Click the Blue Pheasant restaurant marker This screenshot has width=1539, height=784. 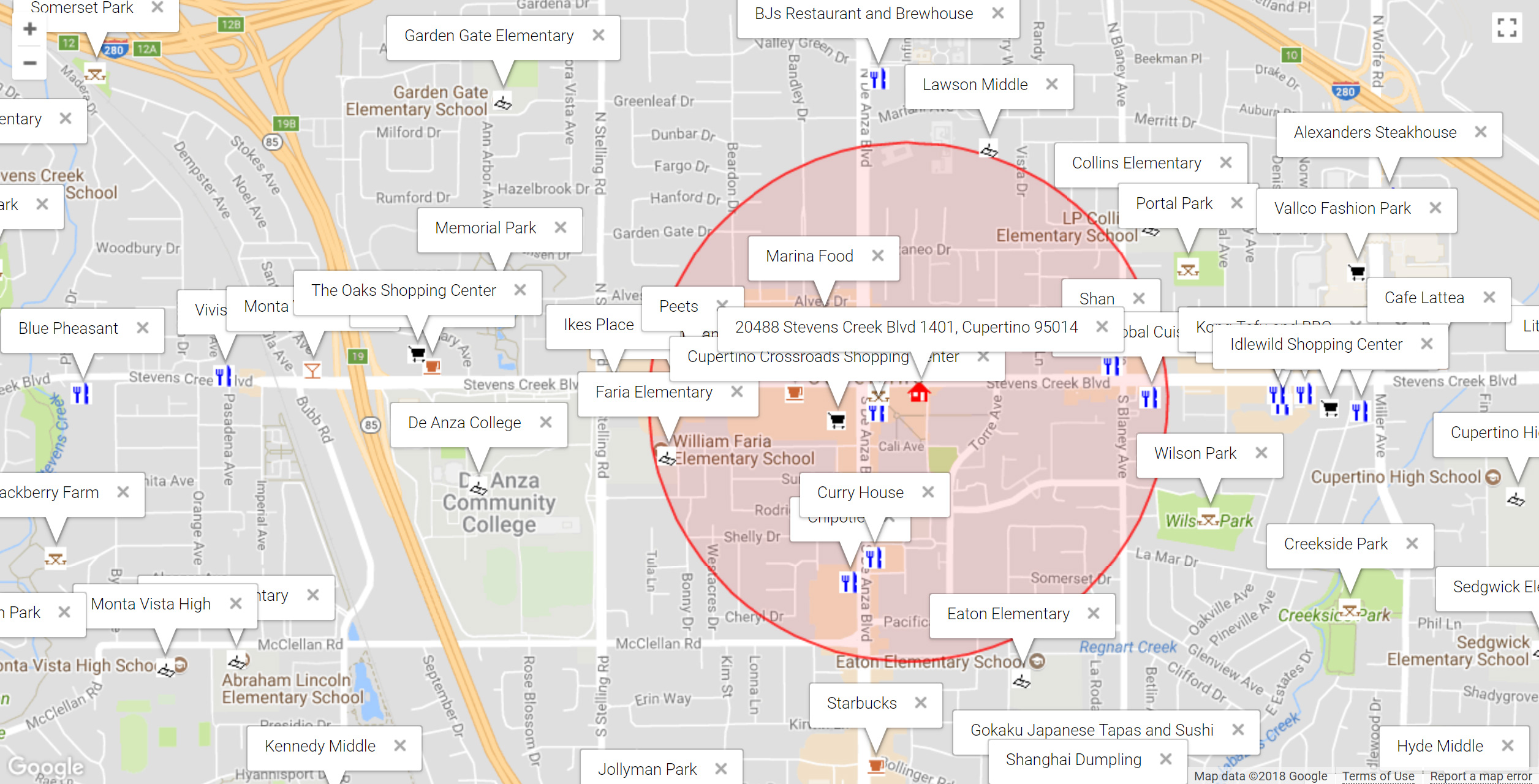click(x=81, y=394)
